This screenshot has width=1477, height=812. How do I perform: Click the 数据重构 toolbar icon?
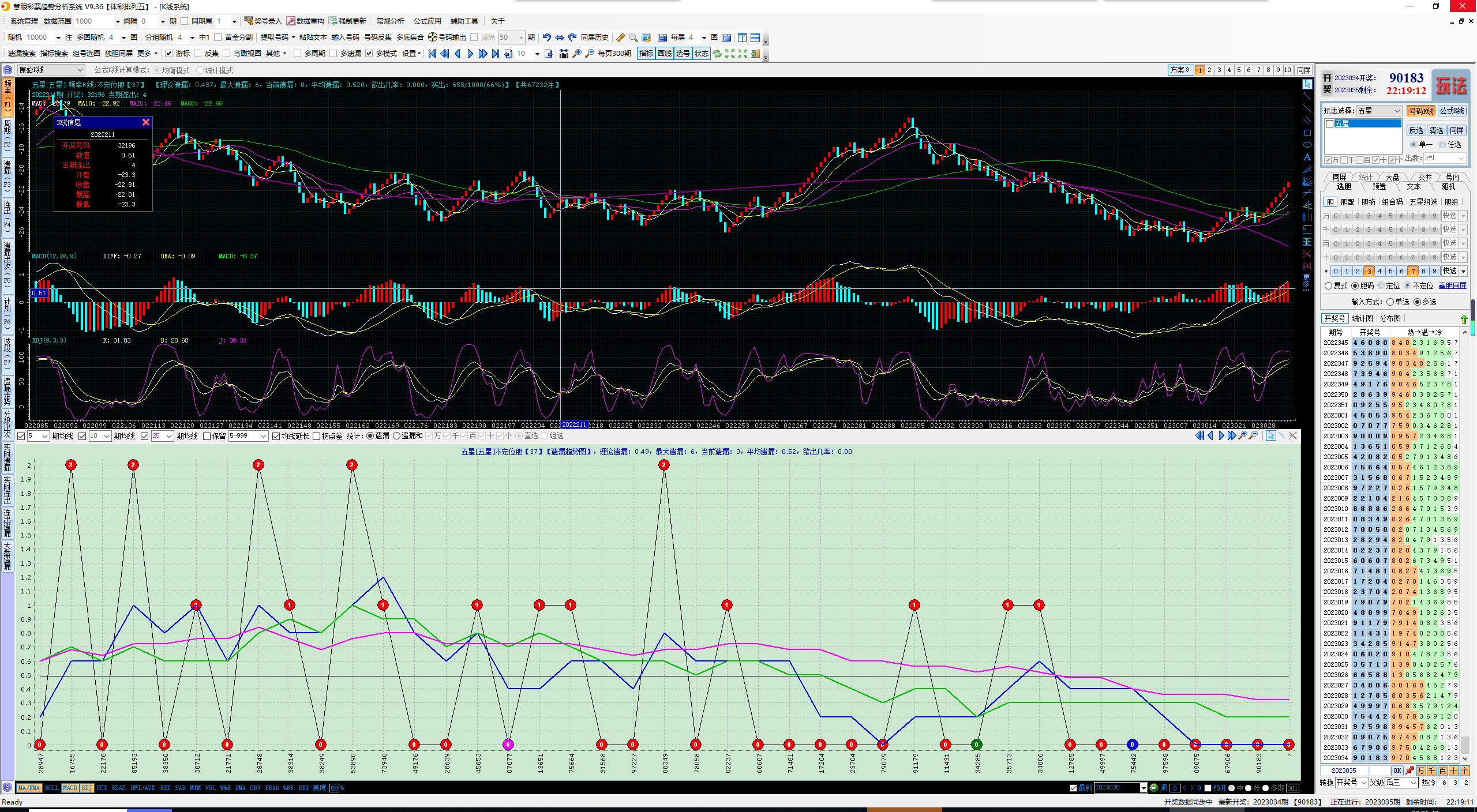pos(291,21)
